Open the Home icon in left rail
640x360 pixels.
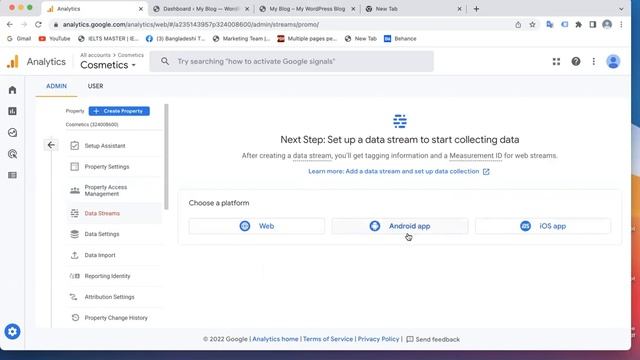click(x=12, y=90)
